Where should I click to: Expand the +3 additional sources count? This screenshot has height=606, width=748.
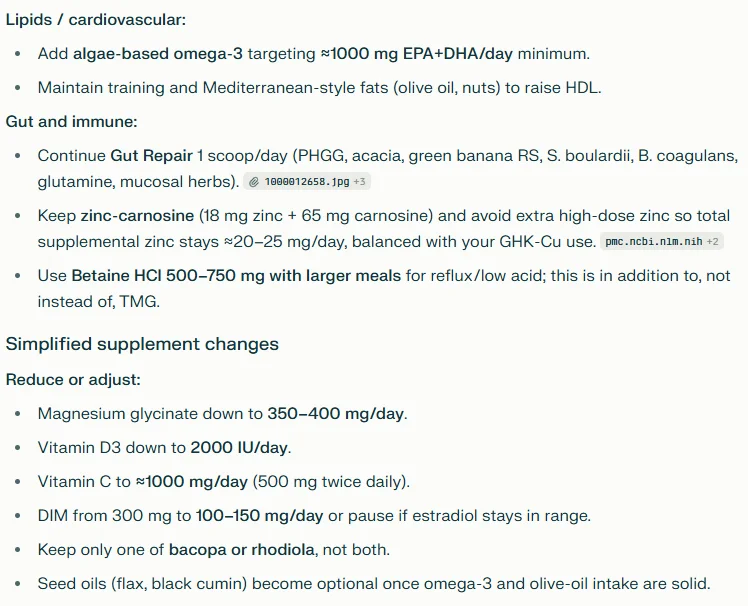359,182
